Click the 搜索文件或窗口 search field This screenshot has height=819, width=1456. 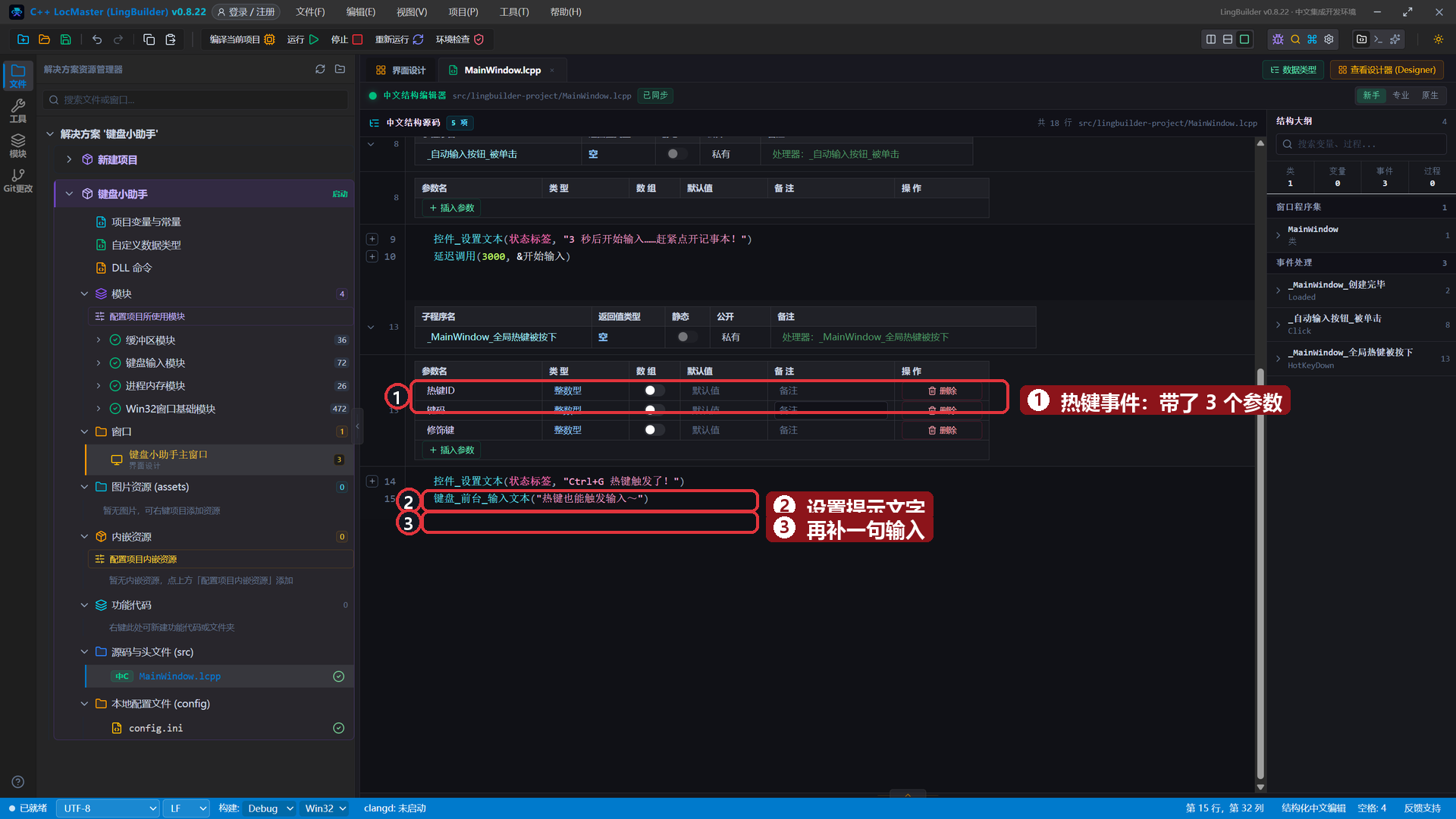click(196, 99)
